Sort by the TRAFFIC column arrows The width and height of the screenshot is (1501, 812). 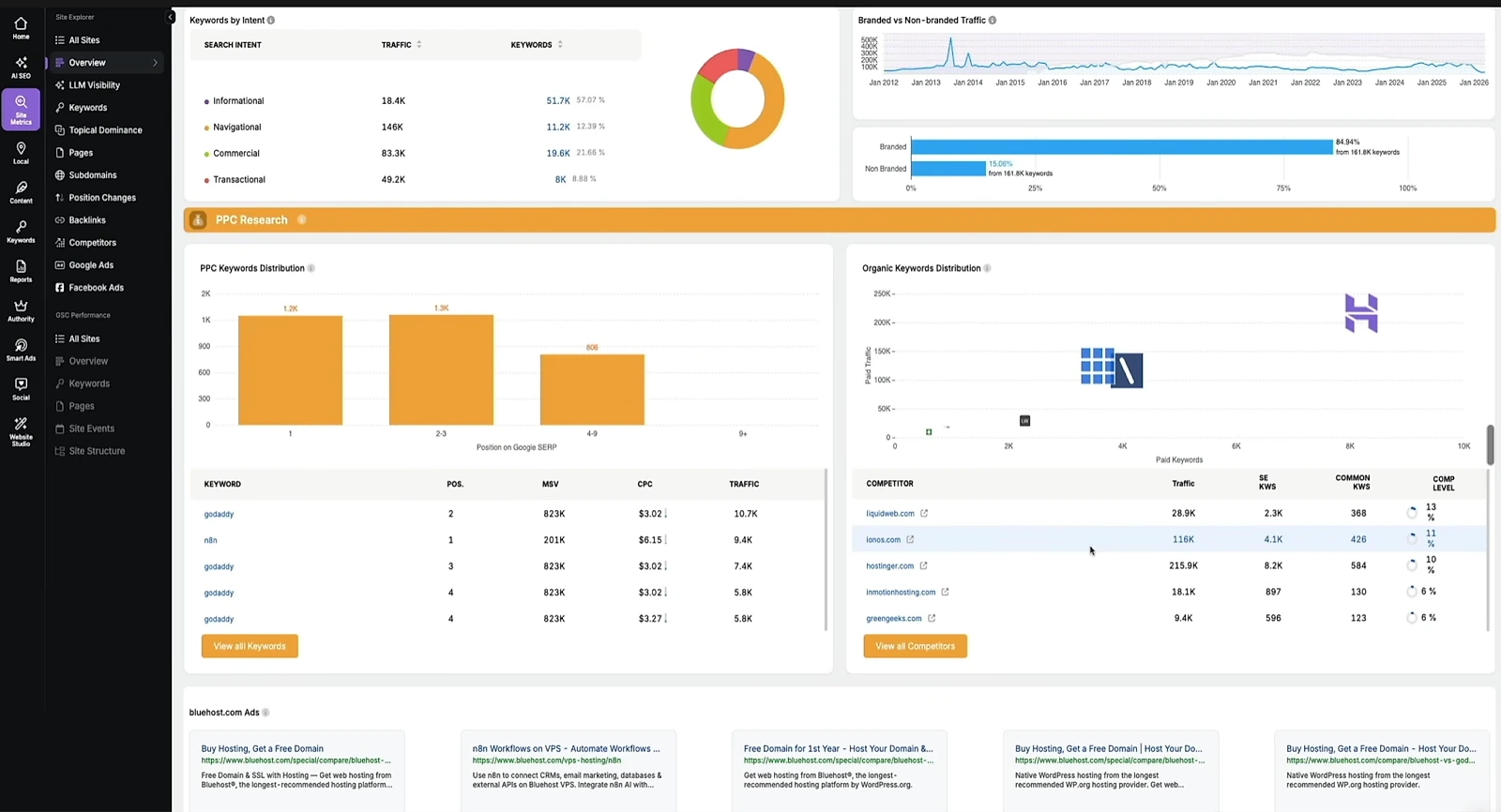pos(419,44)
